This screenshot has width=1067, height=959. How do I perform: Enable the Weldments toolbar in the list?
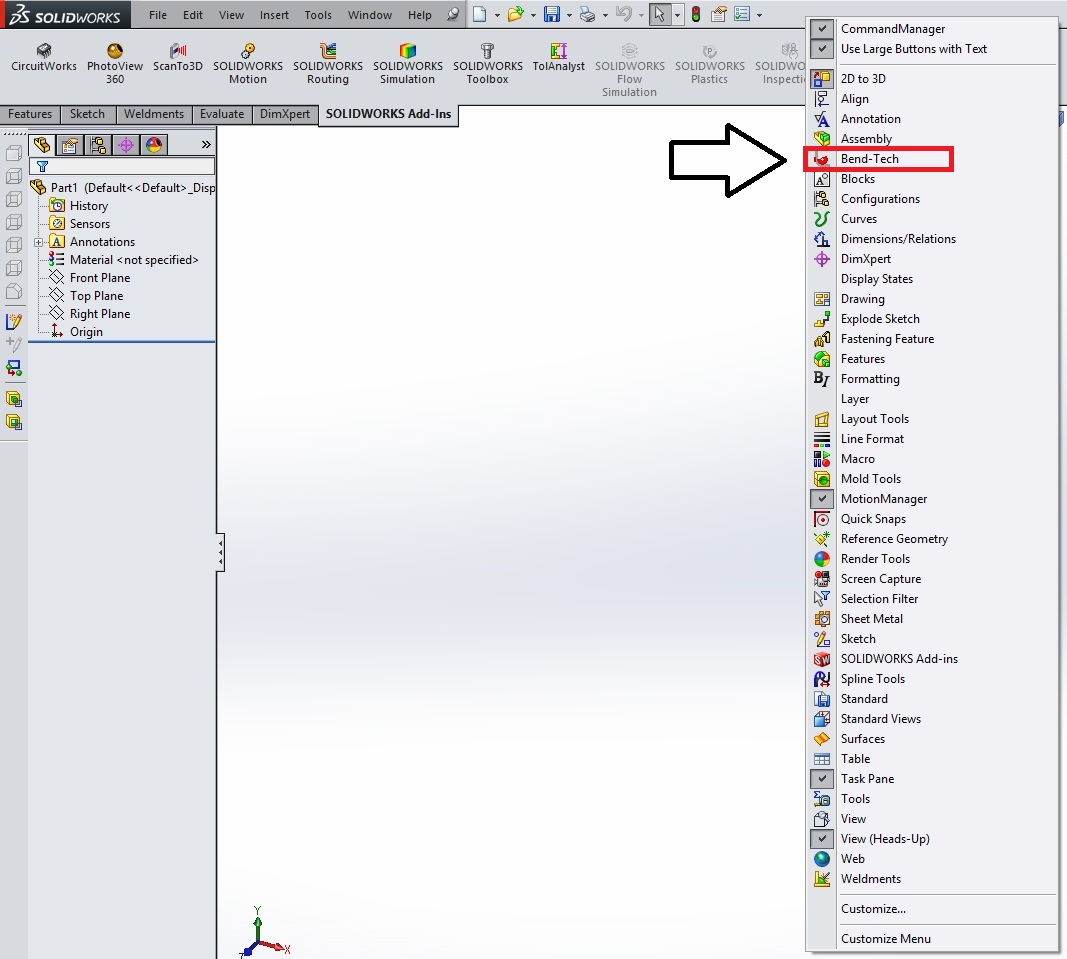[x=870, y=879]
